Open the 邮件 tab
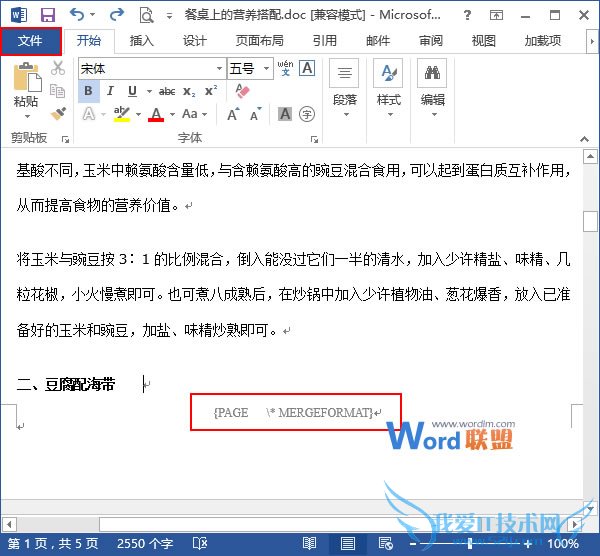 click(378, 41)
